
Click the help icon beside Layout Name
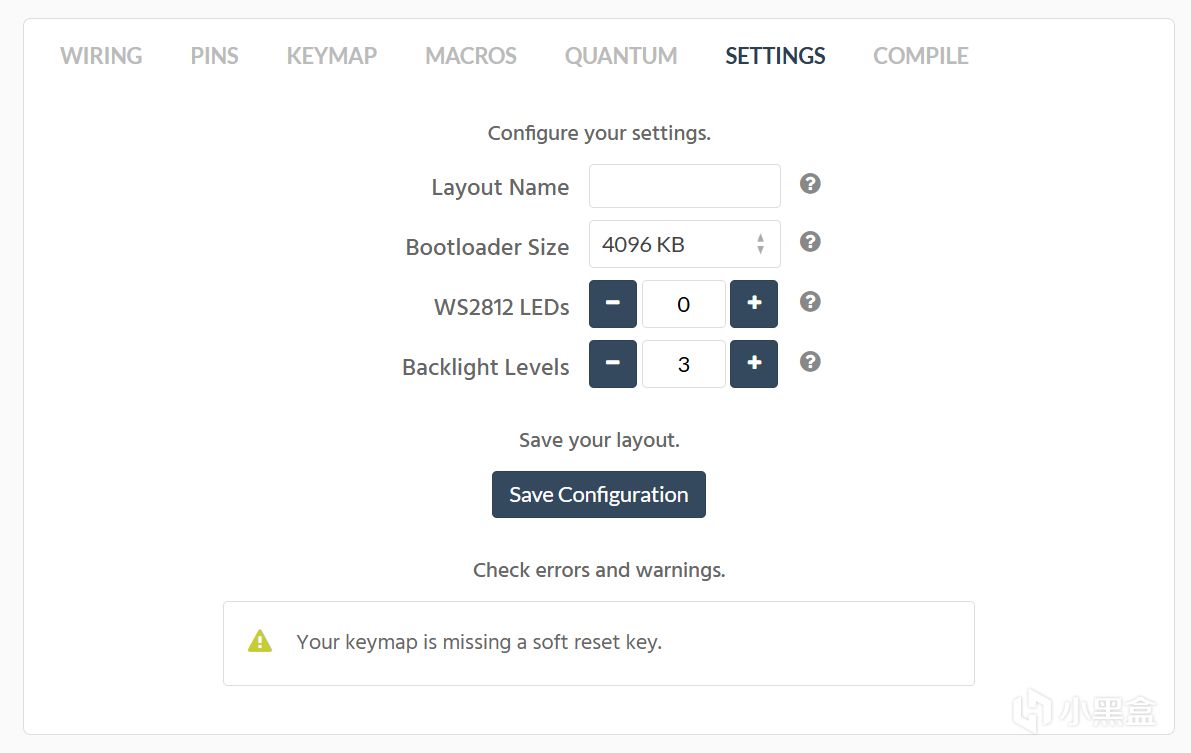[x=810, y=184]
